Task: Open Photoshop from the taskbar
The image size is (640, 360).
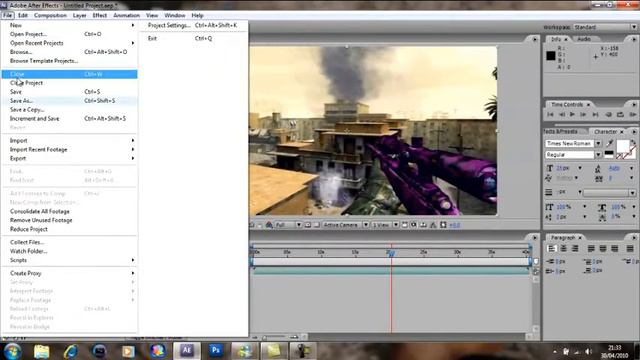Action: click(x=216, y=351)
